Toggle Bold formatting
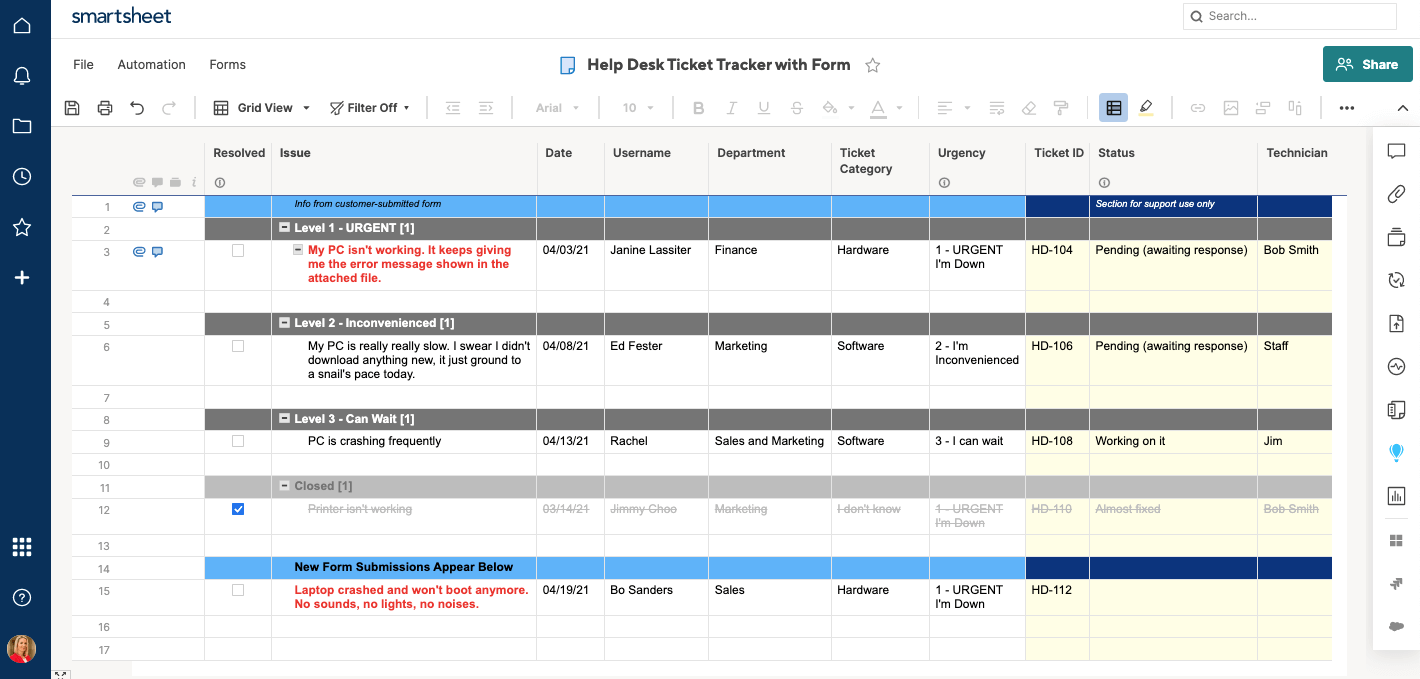Viewport: 1420px width, 679px height. (x=699, y=108)
